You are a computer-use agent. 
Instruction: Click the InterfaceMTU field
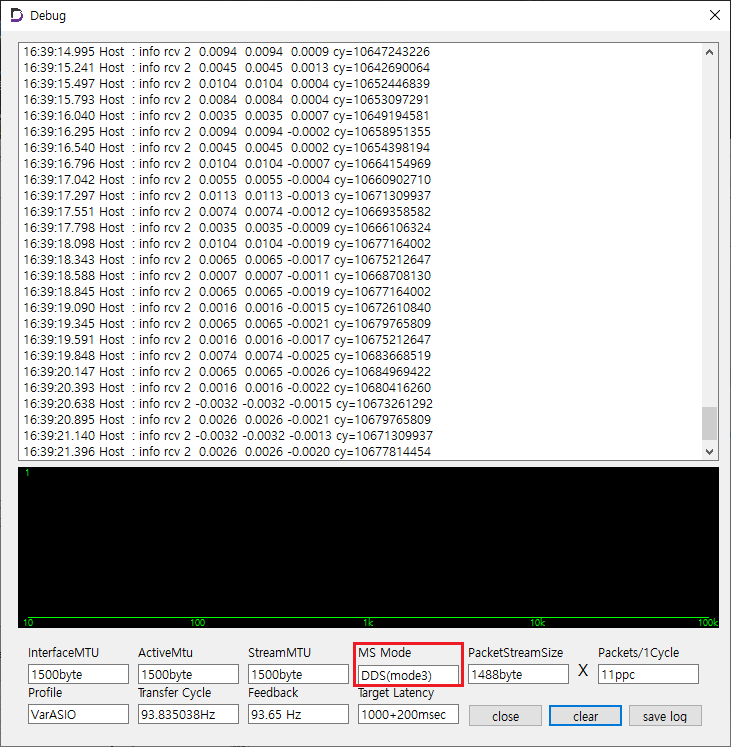point(78,674)
